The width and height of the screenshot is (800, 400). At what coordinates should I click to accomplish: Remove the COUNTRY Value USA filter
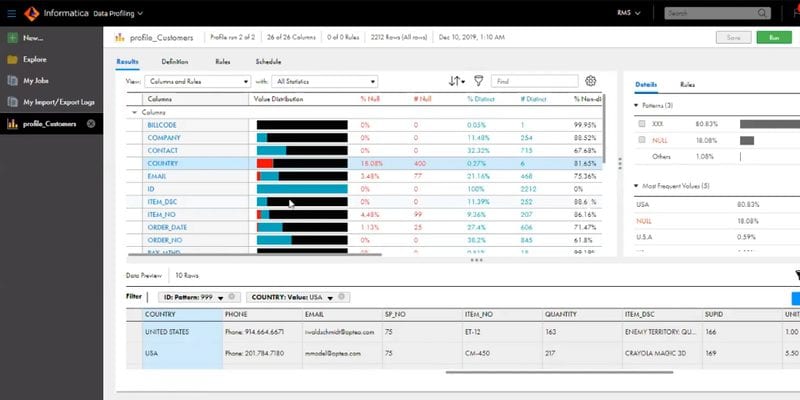tap(341, 297)
